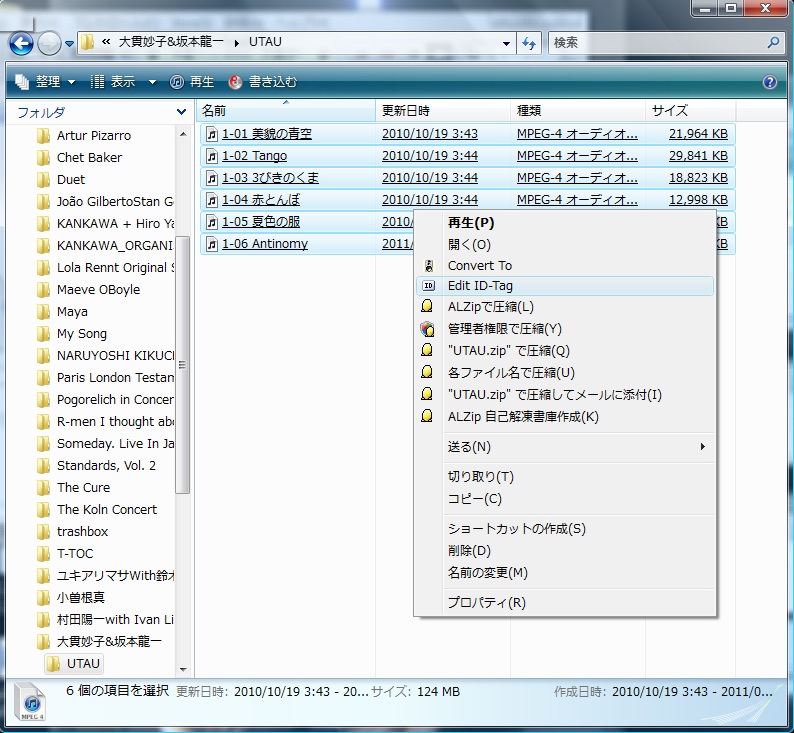794x733 pixels.
Task: Click music file icon of 1-02 Tango
Action: click(212, 156)
